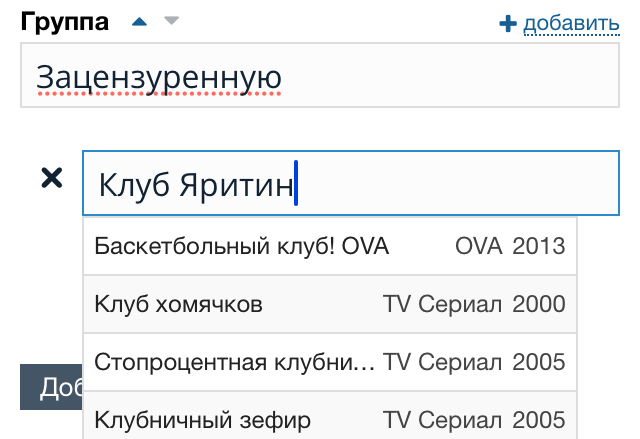The width and height of the screenshot is (640, 439).
Task: Select suggestion Баскетбольный клуб! OVA
Action: (241, 246)
